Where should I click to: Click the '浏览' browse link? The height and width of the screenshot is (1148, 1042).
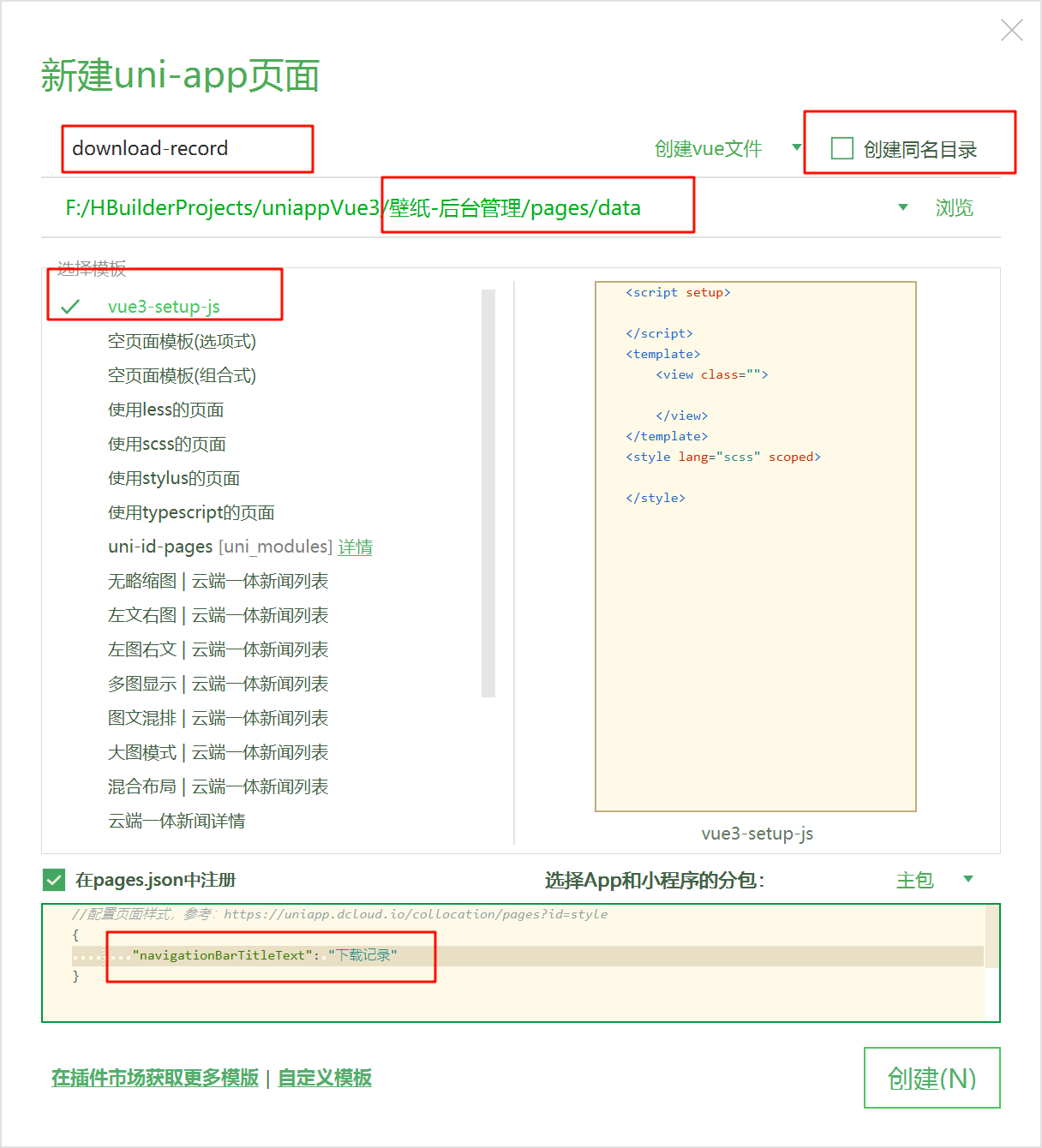pyautogui.click(x=954, y=207)
